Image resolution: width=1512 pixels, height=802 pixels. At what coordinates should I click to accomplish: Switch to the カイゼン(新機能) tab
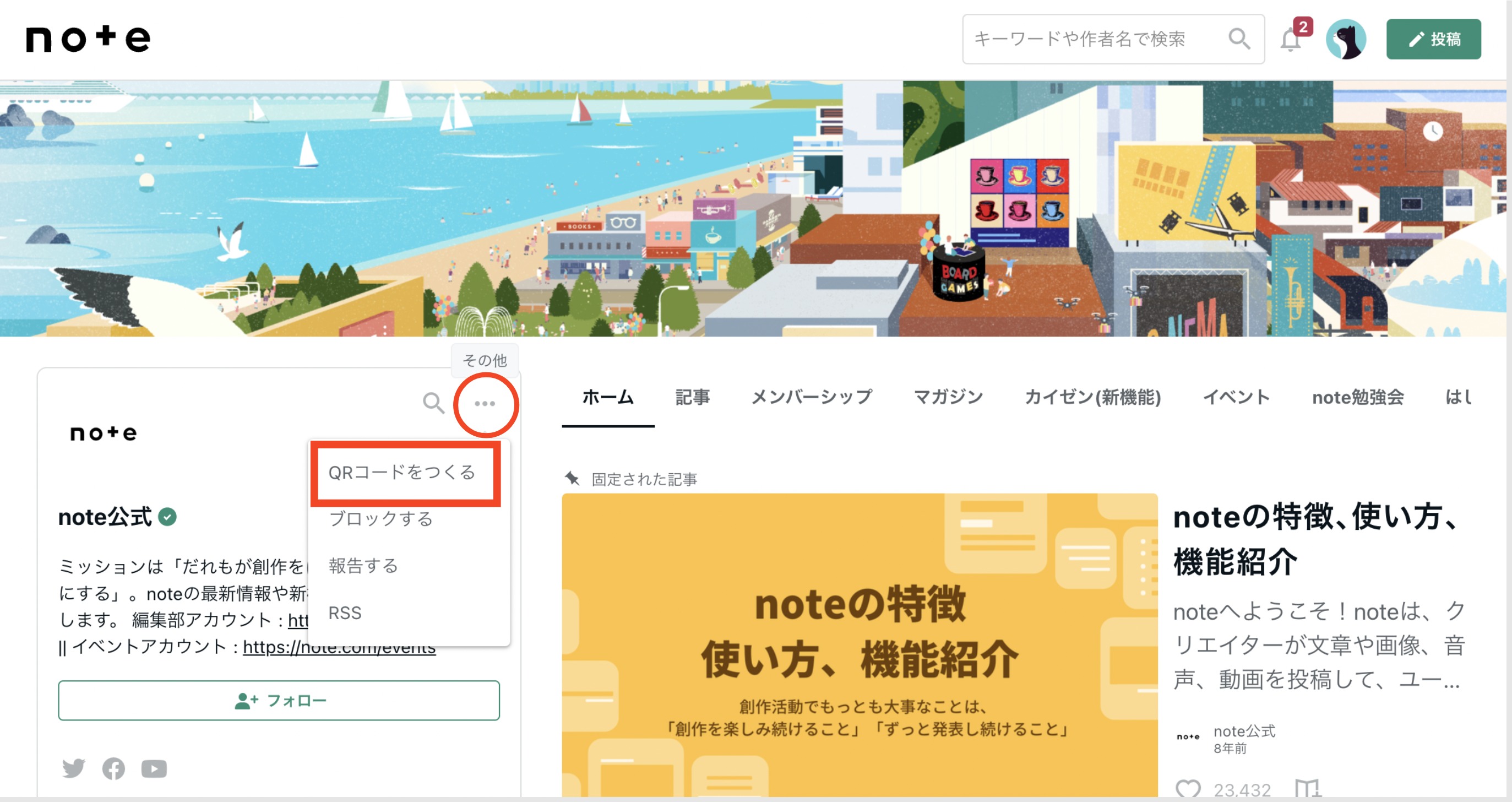(x=1093, y=398)
